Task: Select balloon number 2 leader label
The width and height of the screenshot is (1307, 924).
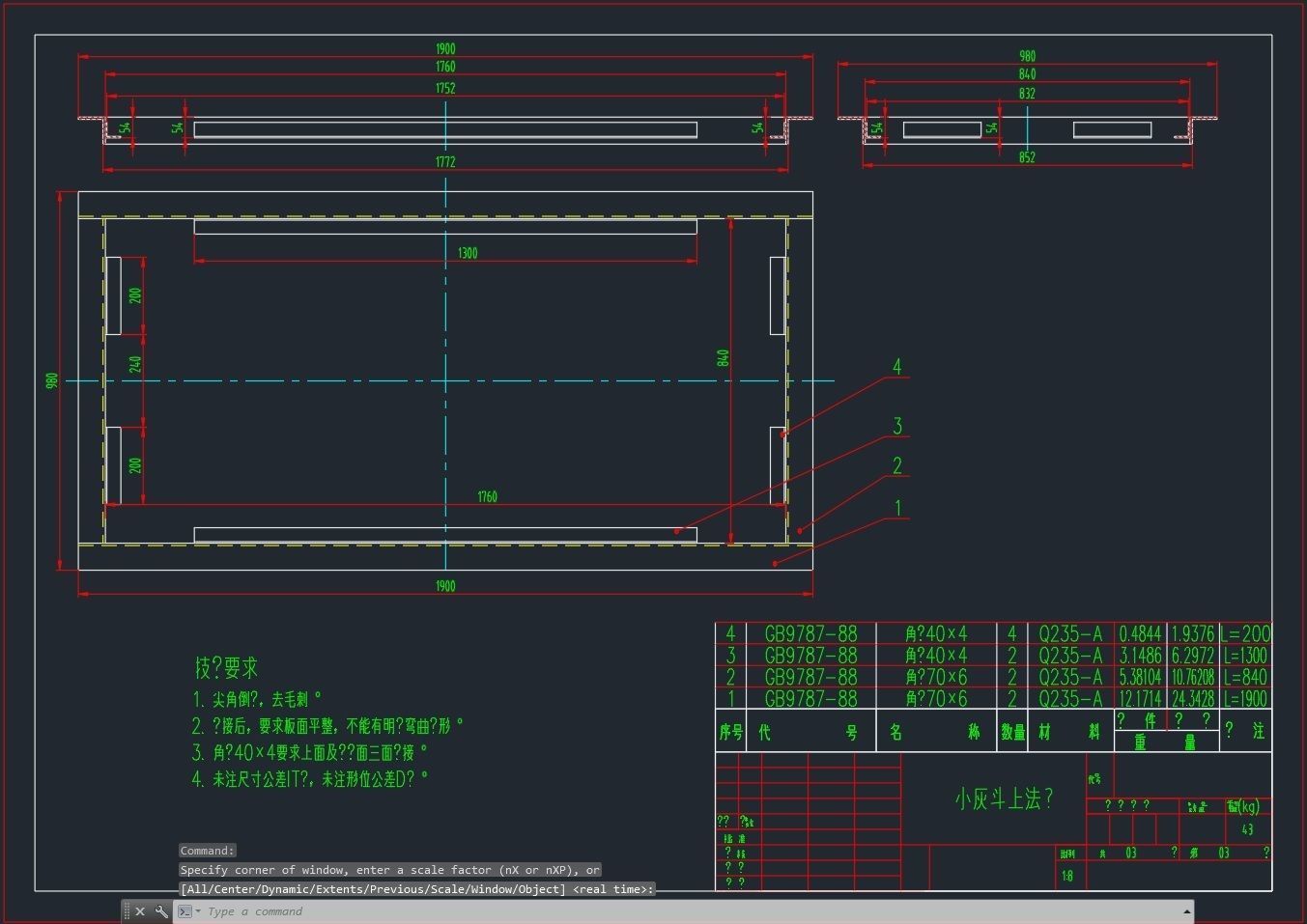Action: tap(897, 466)
